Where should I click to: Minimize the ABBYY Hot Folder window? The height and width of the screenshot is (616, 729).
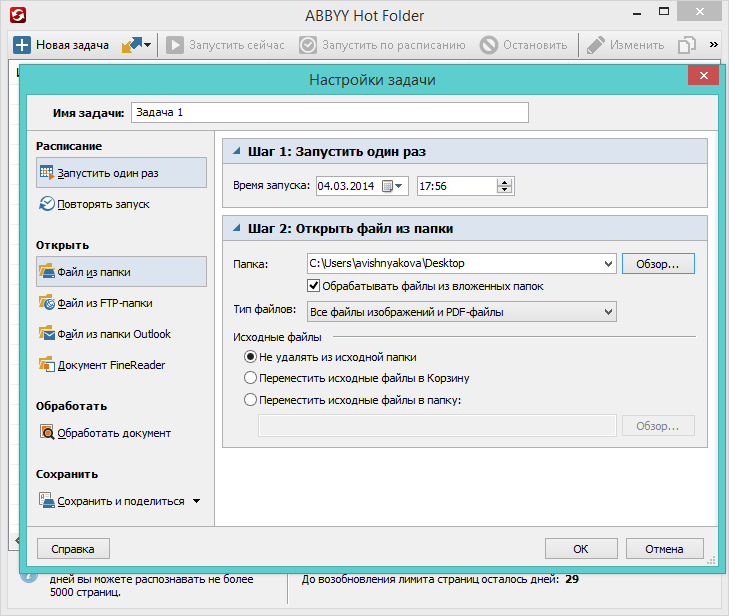[x=637, y=13]
